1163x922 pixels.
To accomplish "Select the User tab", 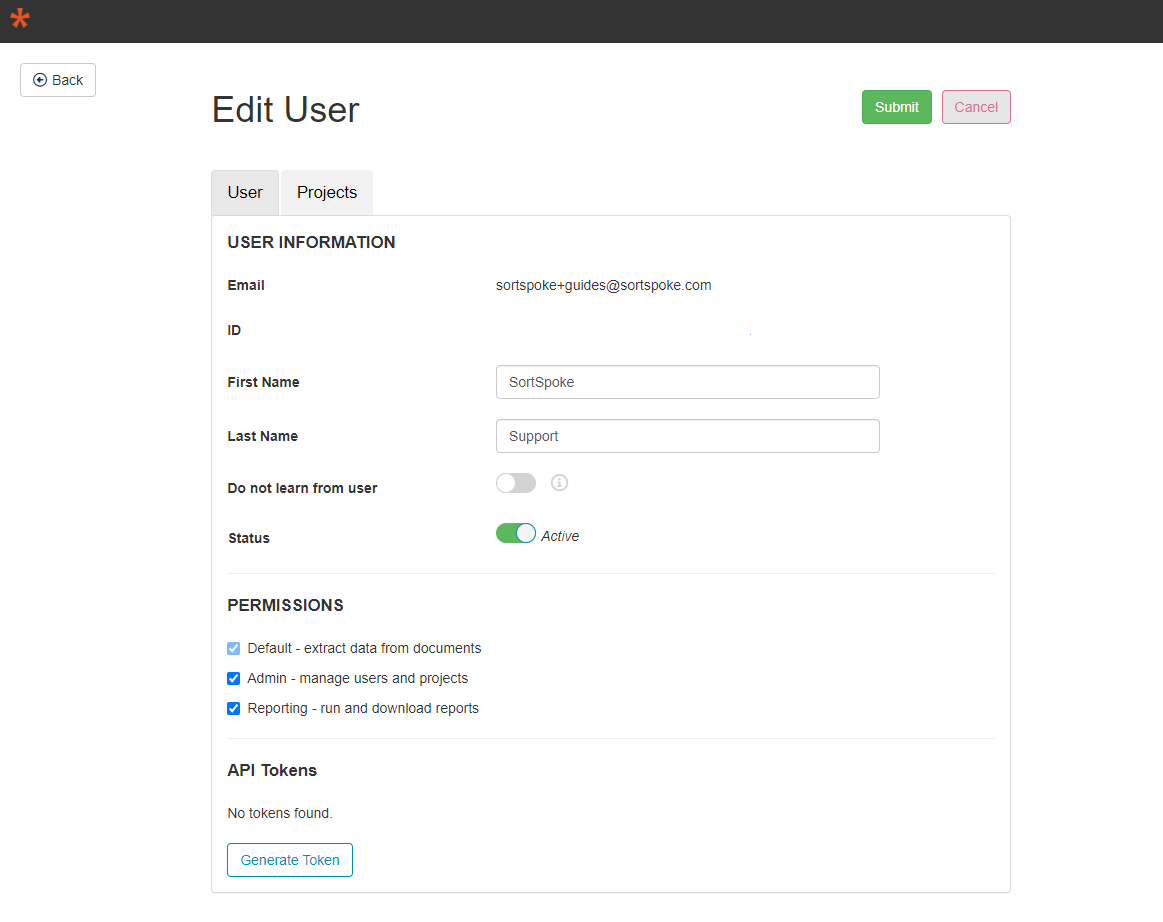I will (244, 192).
